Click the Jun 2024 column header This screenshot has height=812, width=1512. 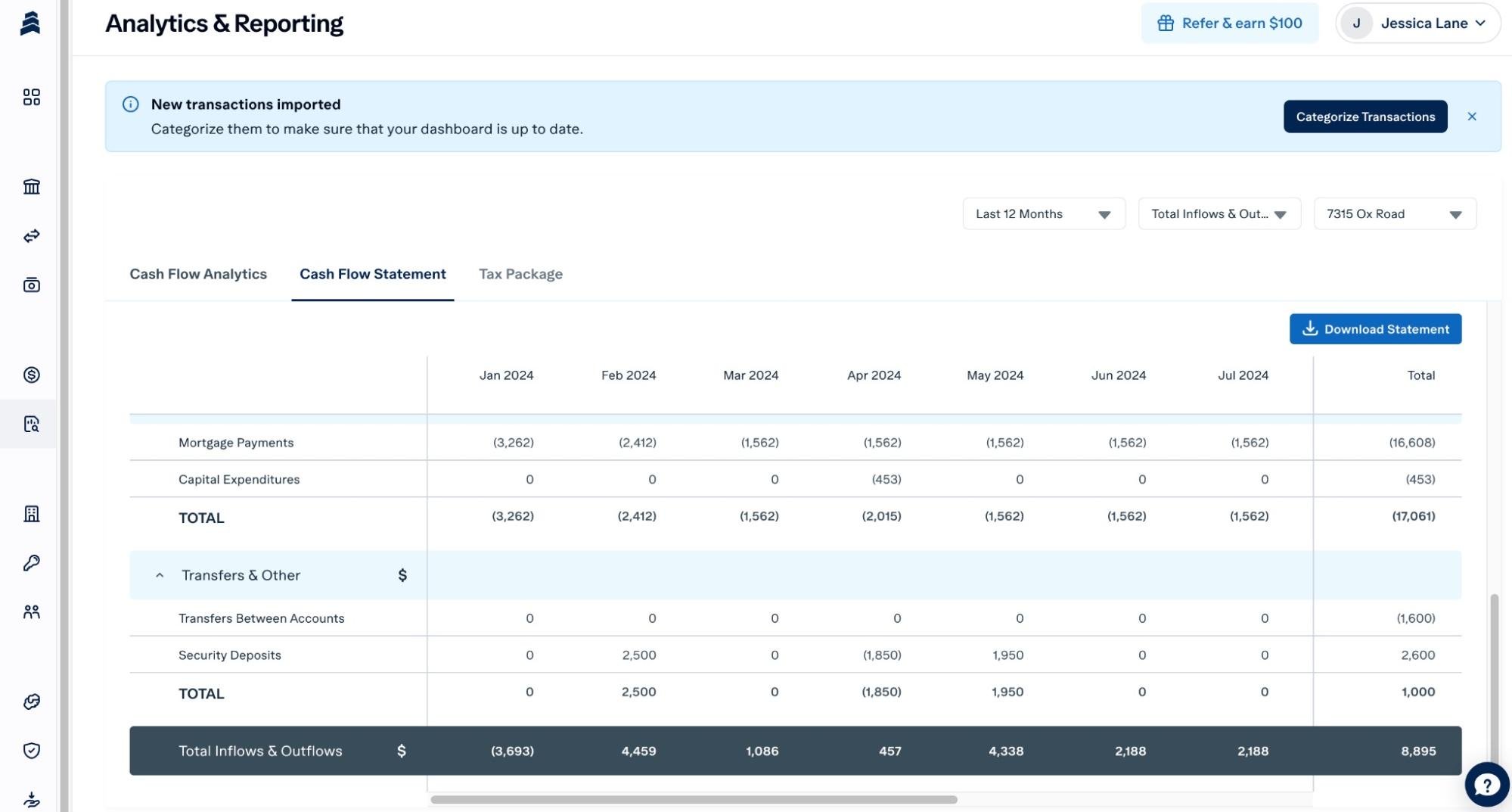point(1118,375)
